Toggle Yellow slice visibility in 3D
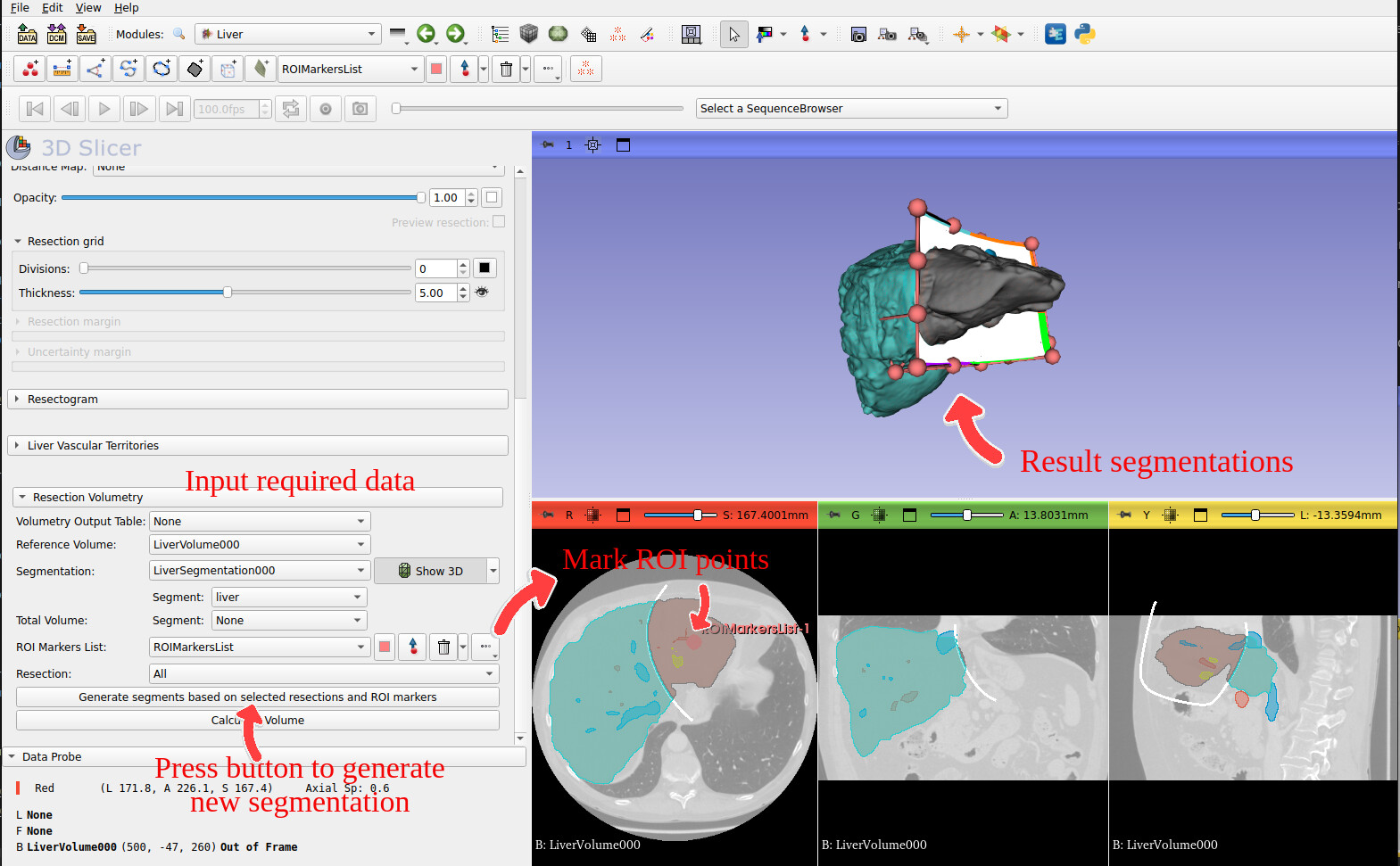 [x=1171, y=515]
